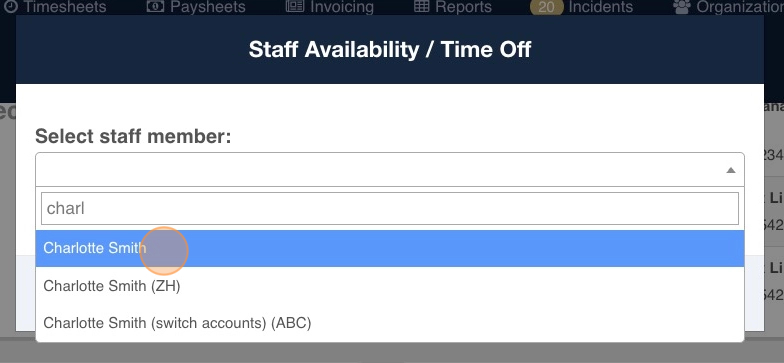Collapse the staff member dropdown arrow
Viewport: 784px width, 363px height.
tap(730, 170)
